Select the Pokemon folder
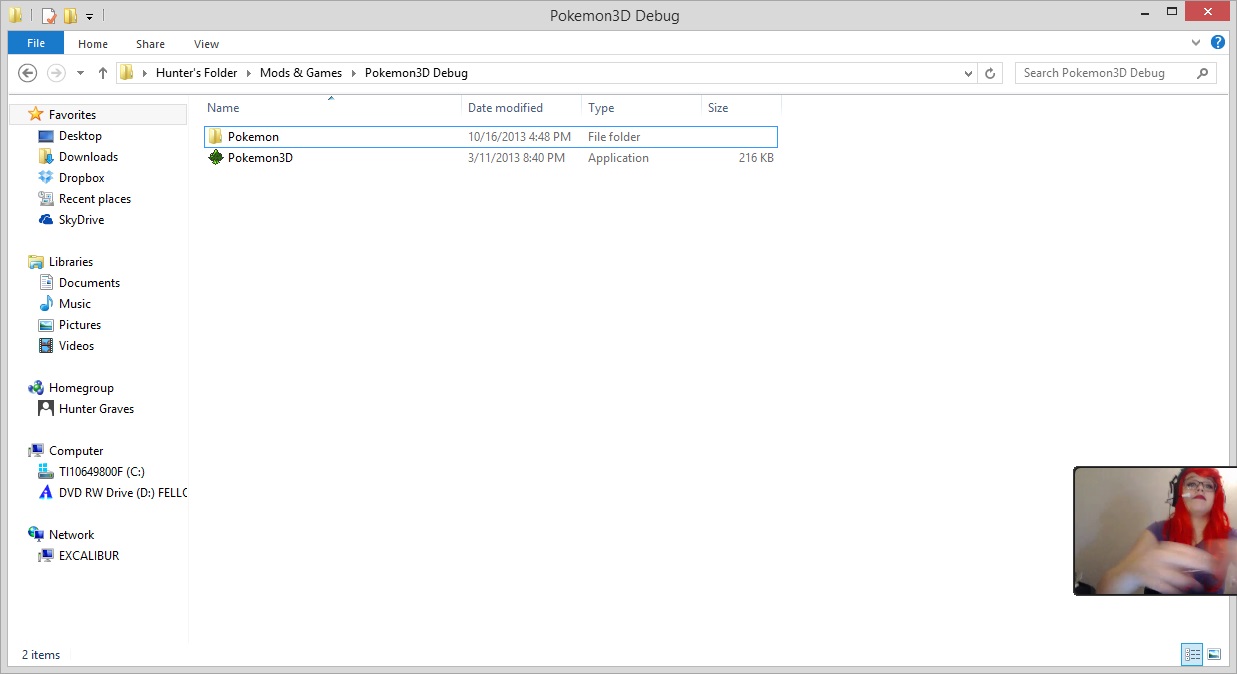 (490, 137)
